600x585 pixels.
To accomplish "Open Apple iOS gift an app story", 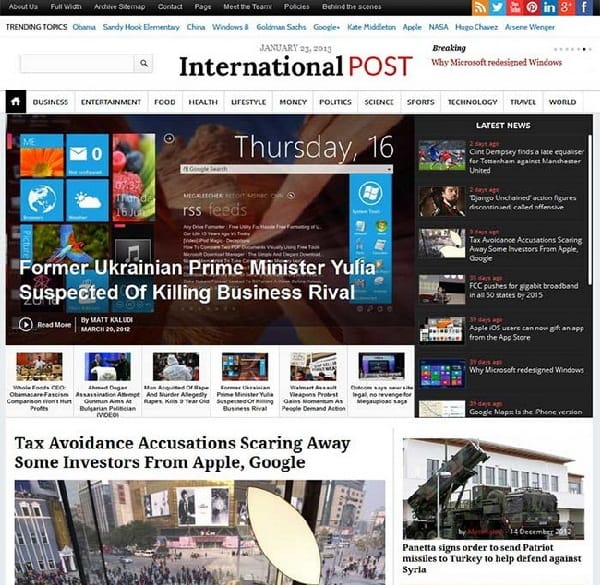I will pos(527,332).
